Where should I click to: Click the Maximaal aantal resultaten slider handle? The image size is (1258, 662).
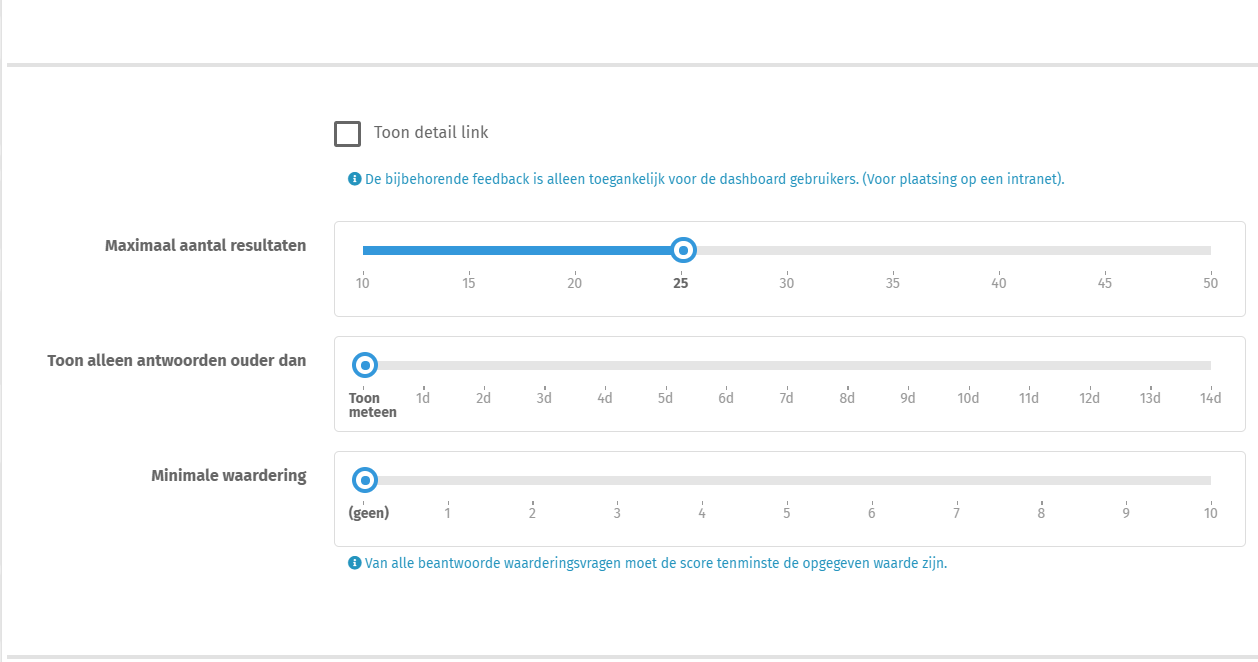pyautogui.click(x=682, y=250)
